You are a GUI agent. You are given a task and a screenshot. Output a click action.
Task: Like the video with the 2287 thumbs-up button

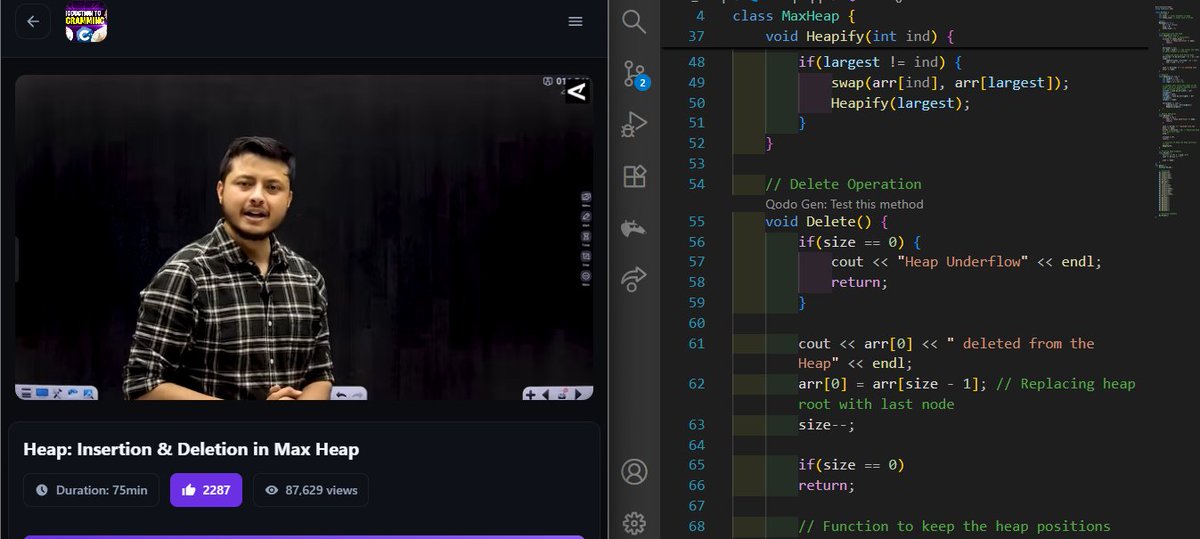[x=206, y=490]
